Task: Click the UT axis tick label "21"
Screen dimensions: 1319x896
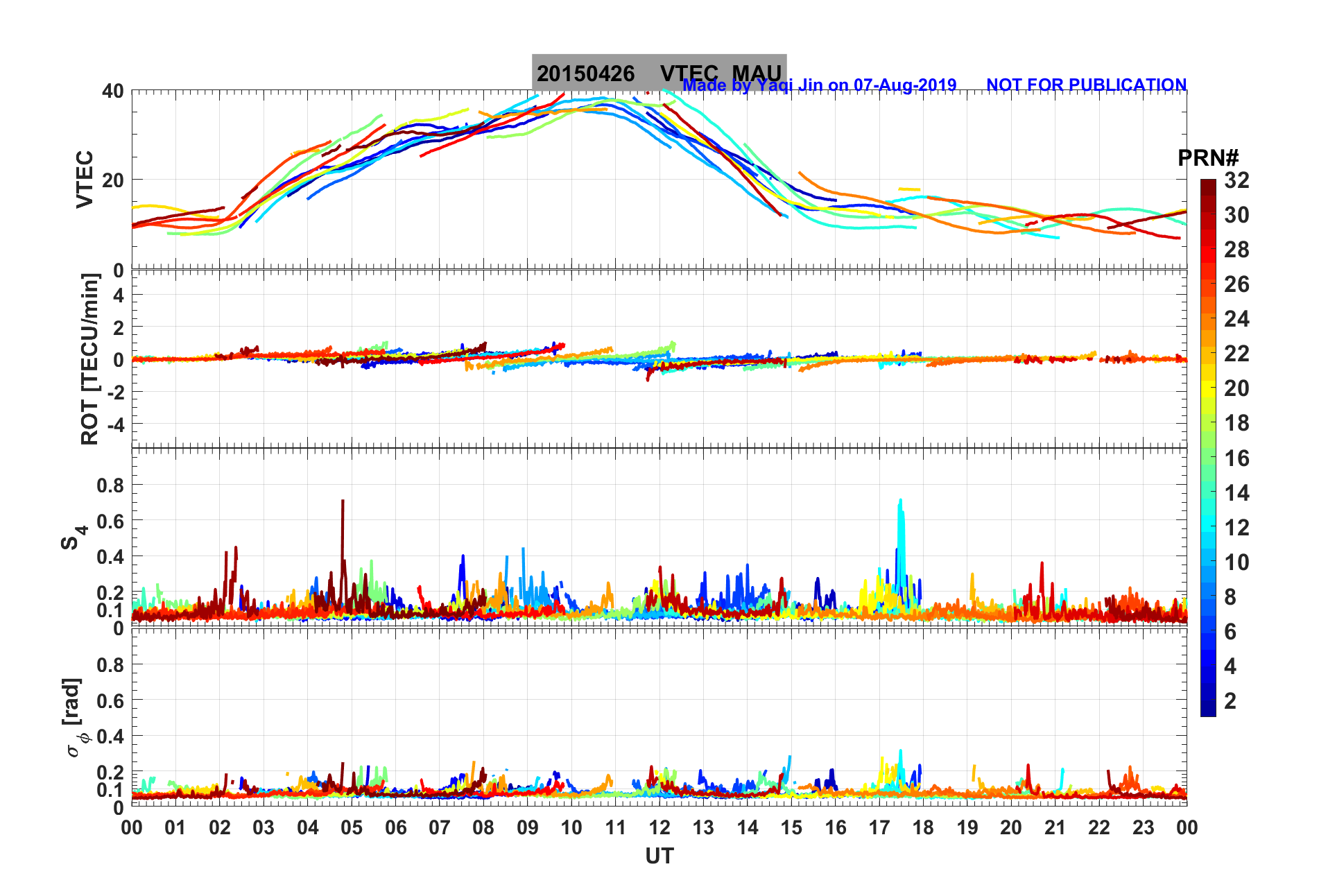Action: pyautogui.click(x=1055, y=827)
